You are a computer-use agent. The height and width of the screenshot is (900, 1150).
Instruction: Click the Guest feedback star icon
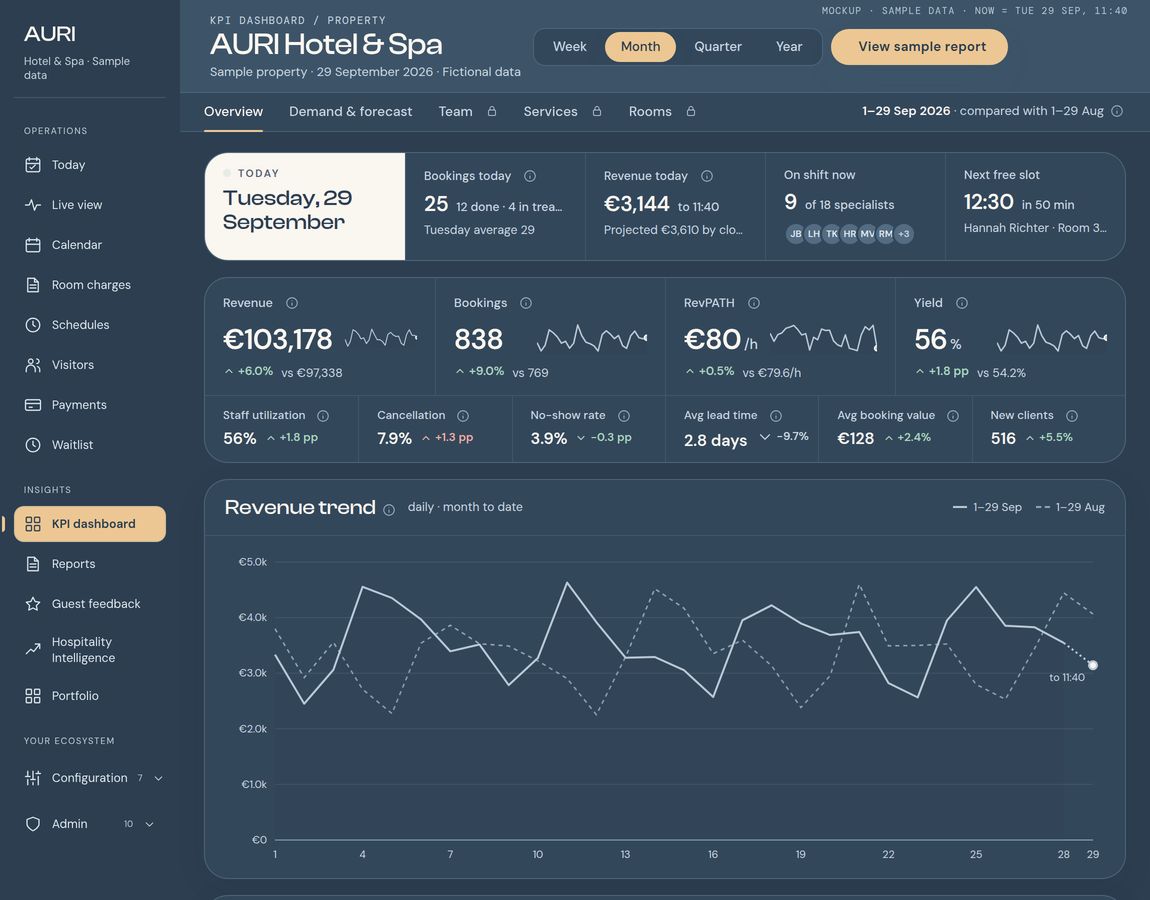[x=33, y=604]
